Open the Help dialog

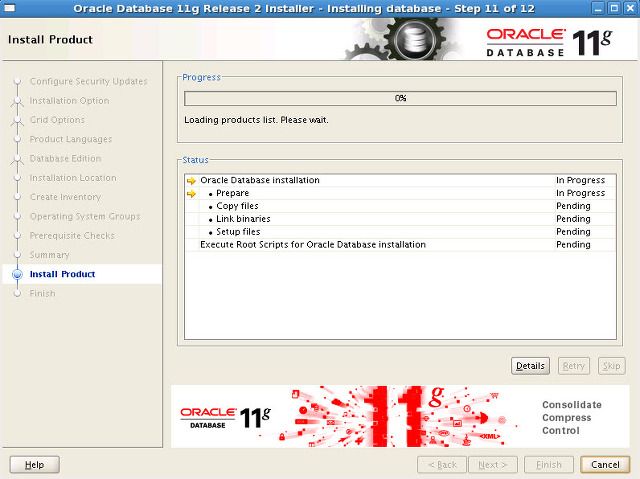(34, 464)
